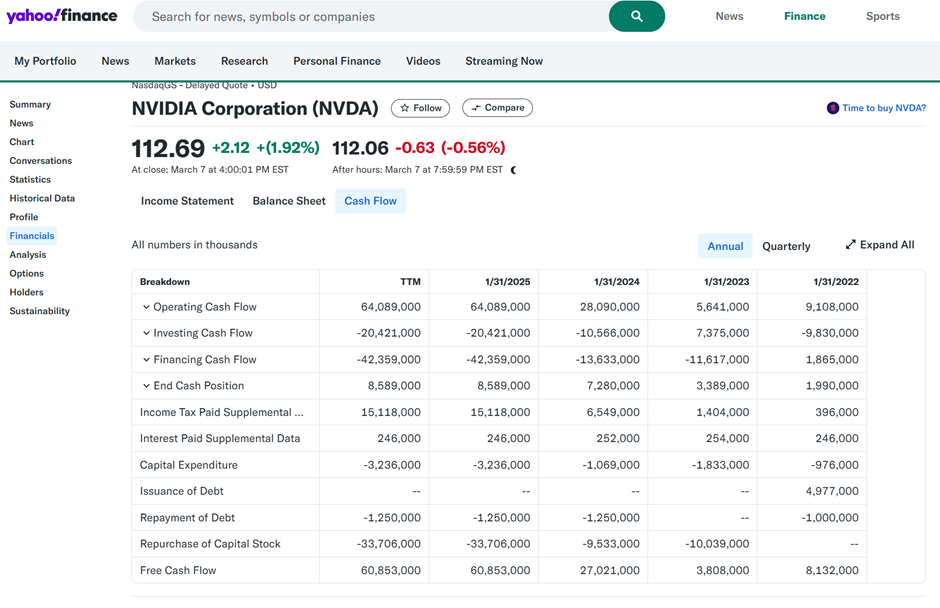
Task: Click the Time to buy NVDA link
Action: [x=884, y=108]
